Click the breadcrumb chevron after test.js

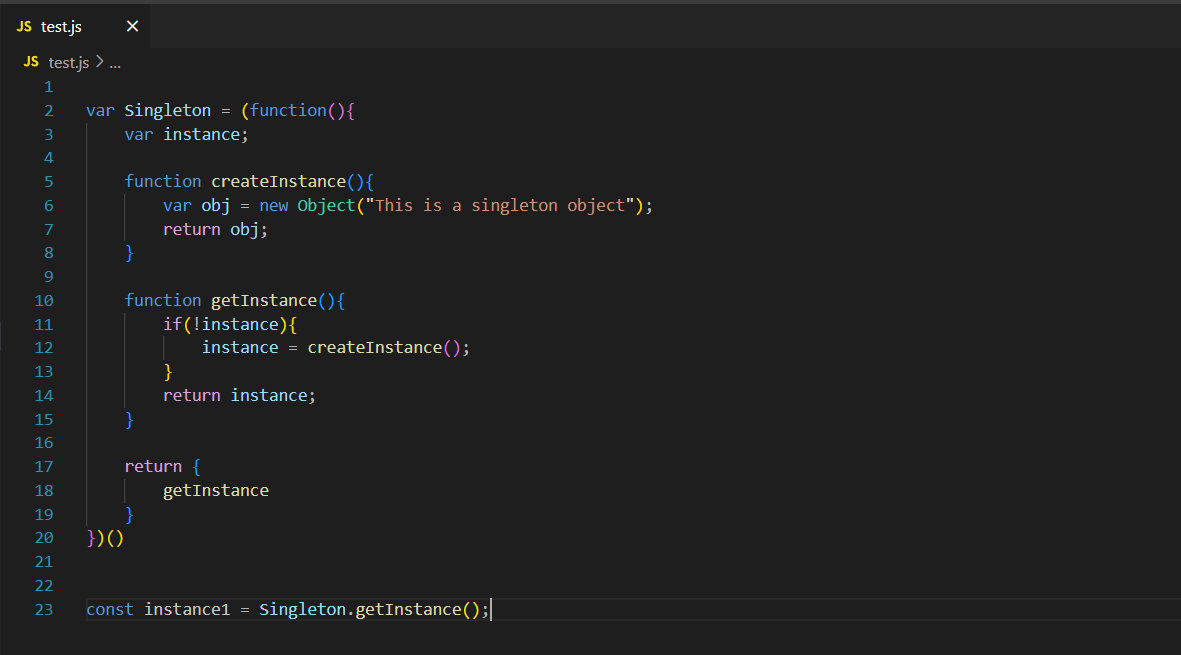click(x=100, y=61)
